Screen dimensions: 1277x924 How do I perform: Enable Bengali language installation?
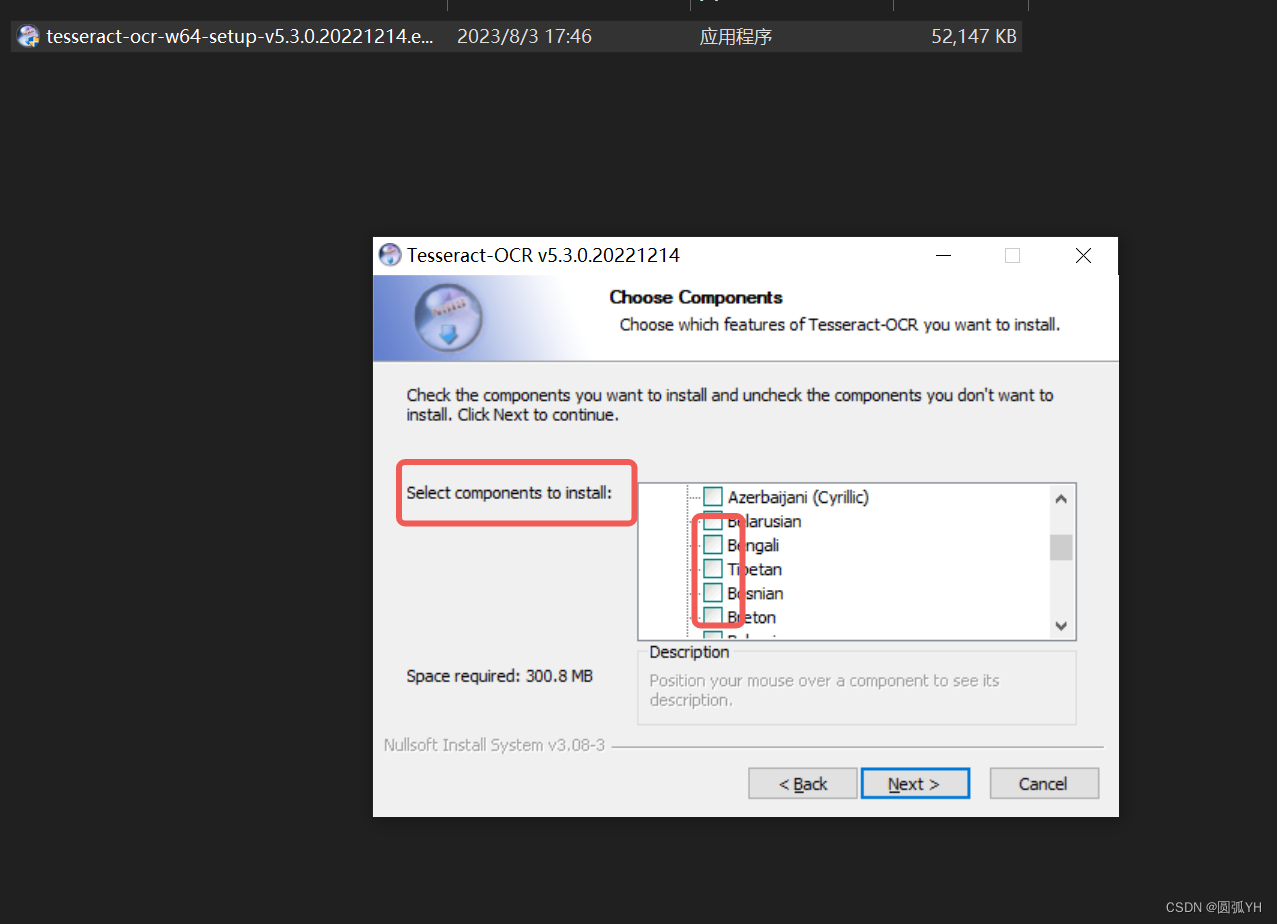click(714, 545)
